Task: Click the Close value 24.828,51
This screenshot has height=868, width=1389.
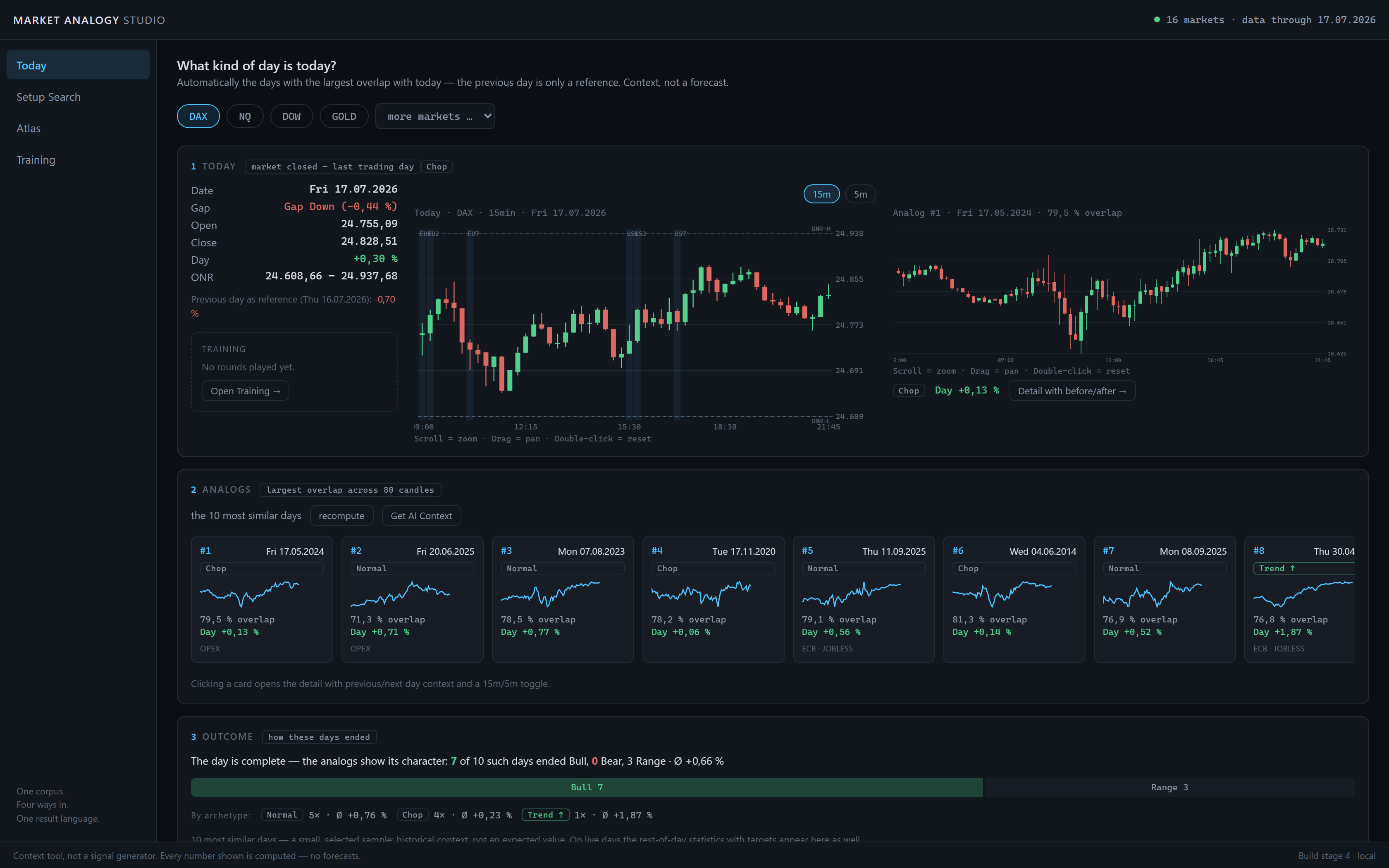Action: (x=369, y=241)
